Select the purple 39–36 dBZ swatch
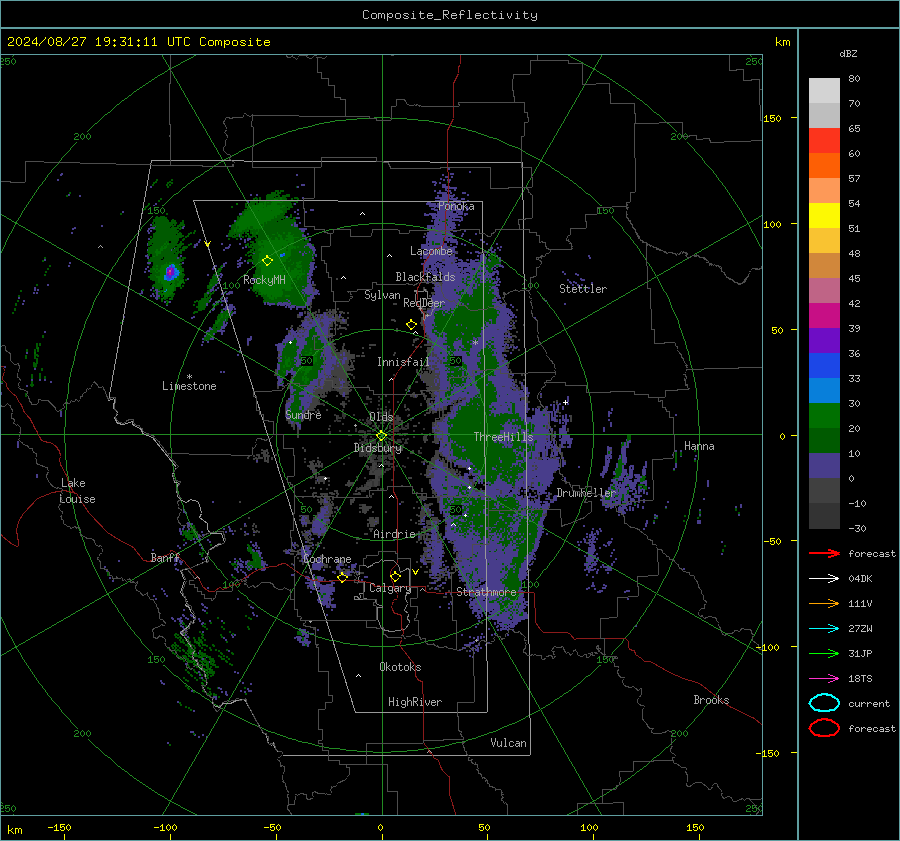The width and height of the screenshot is (900, 841). tap(824, 341)
